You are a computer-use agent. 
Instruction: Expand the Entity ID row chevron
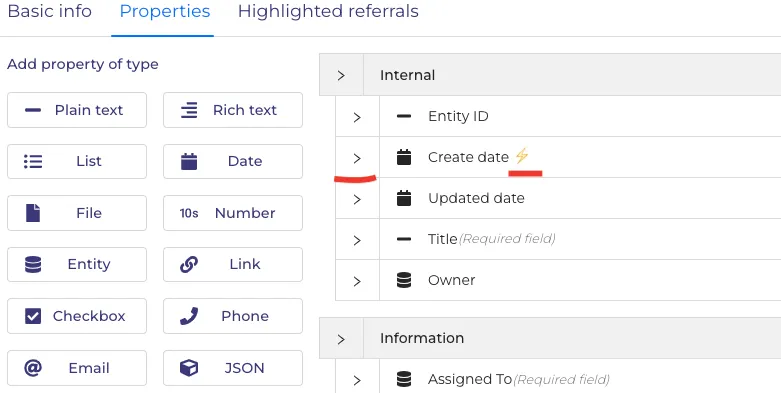point(357,118)
